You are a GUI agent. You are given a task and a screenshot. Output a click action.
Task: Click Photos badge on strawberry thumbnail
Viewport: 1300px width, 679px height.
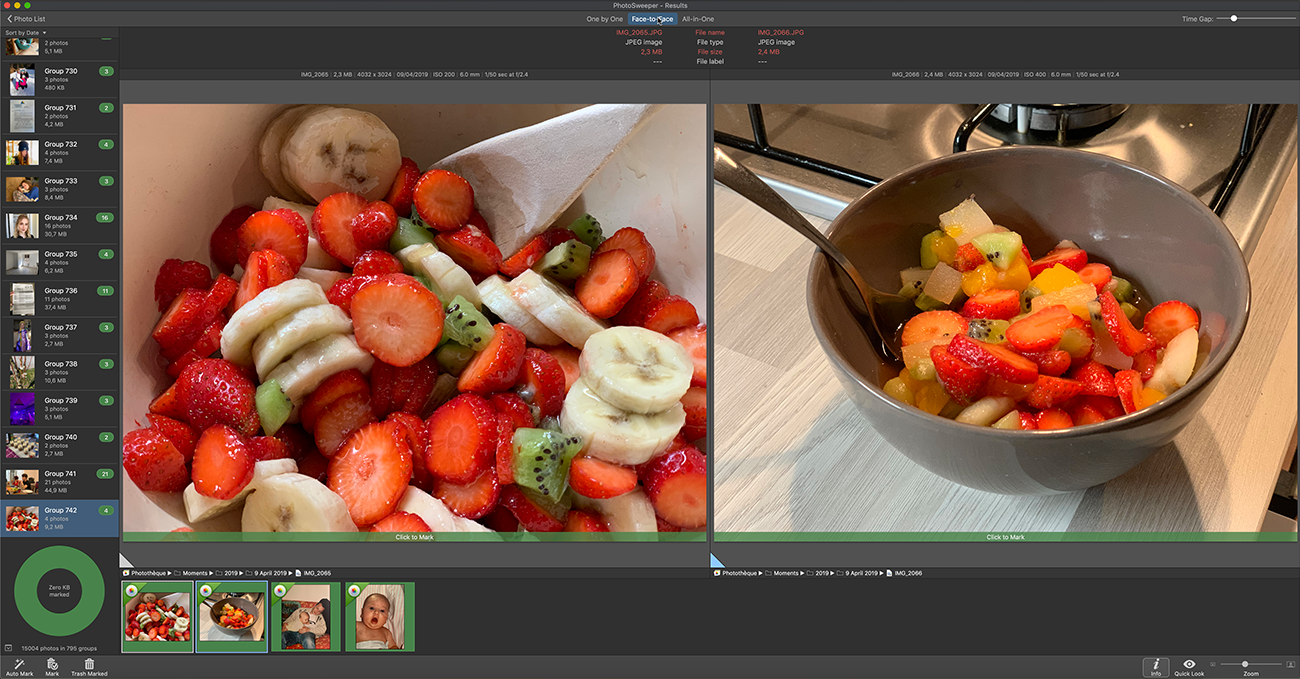point(131,590)
